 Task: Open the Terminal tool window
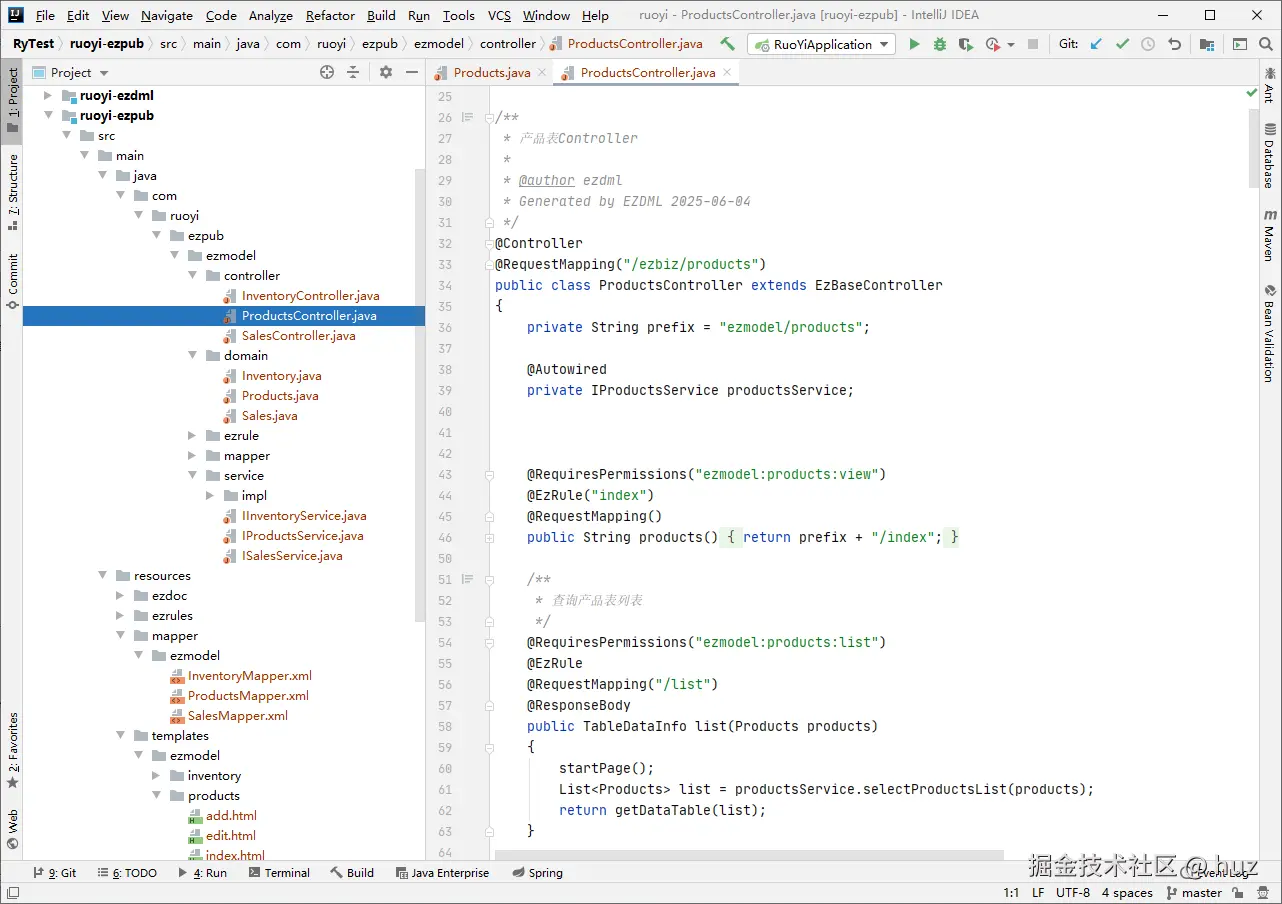[279, 873]
